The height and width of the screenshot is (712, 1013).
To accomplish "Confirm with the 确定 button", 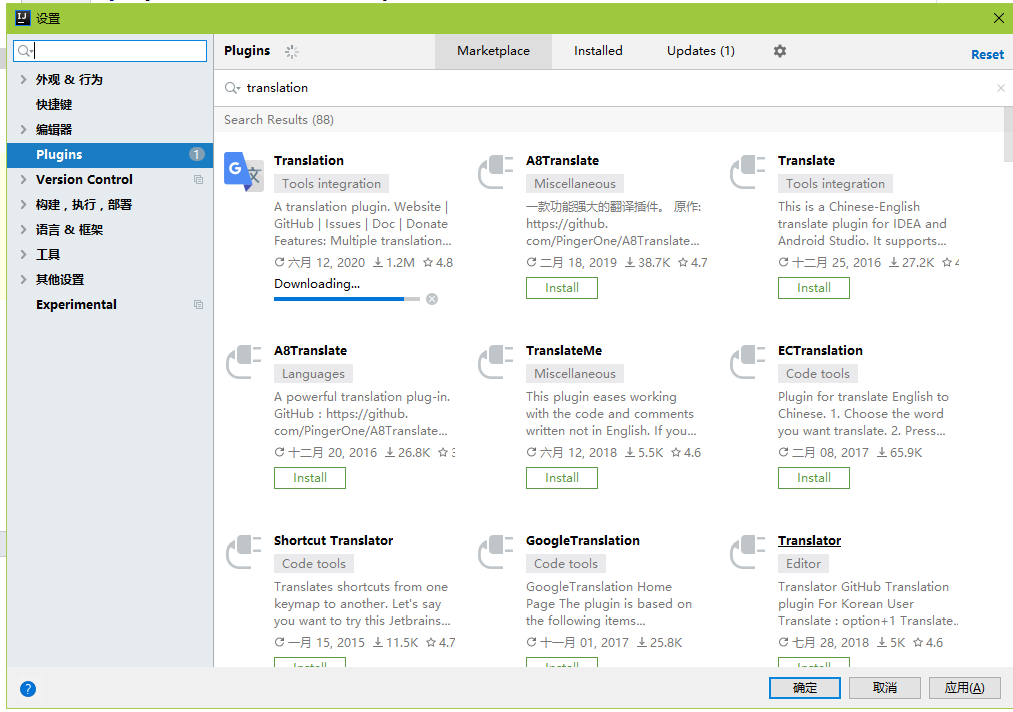I will 804,688.
